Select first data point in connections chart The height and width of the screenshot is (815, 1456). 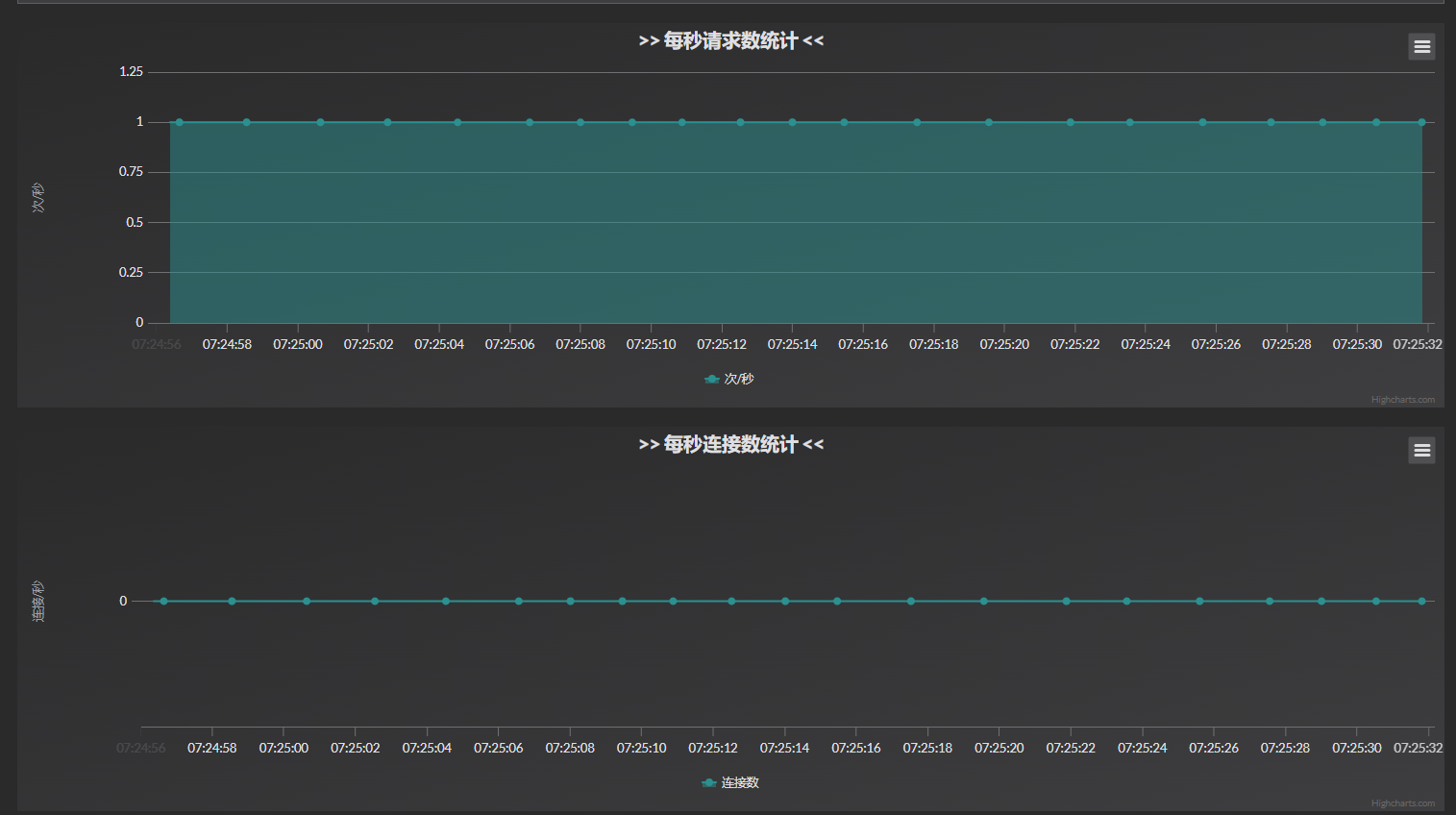[163, 601]
